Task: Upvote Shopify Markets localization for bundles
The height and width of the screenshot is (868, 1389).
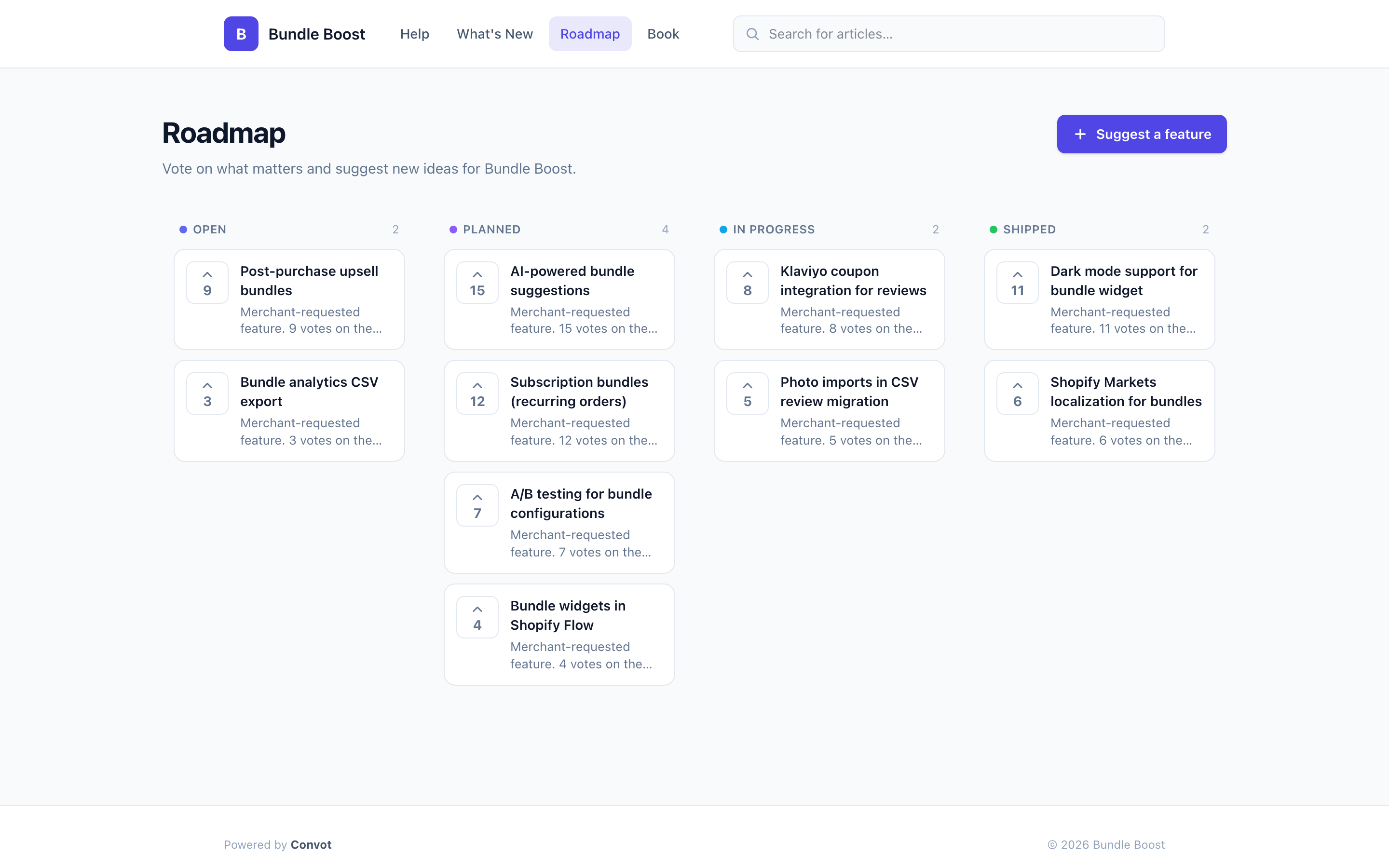Action: 1018,393
